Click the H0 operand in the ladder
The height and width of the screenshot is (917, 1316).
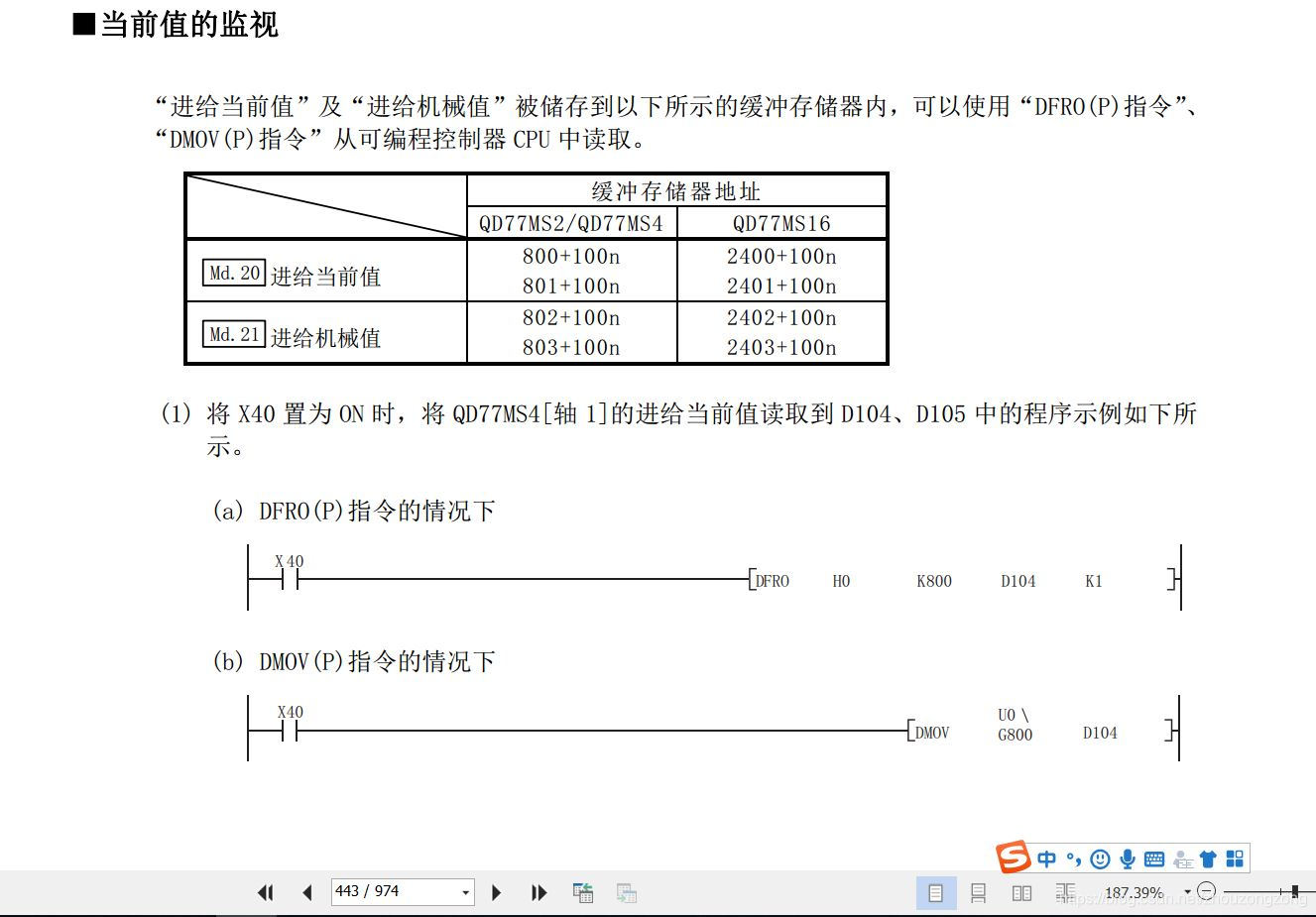tap(841, 581)
